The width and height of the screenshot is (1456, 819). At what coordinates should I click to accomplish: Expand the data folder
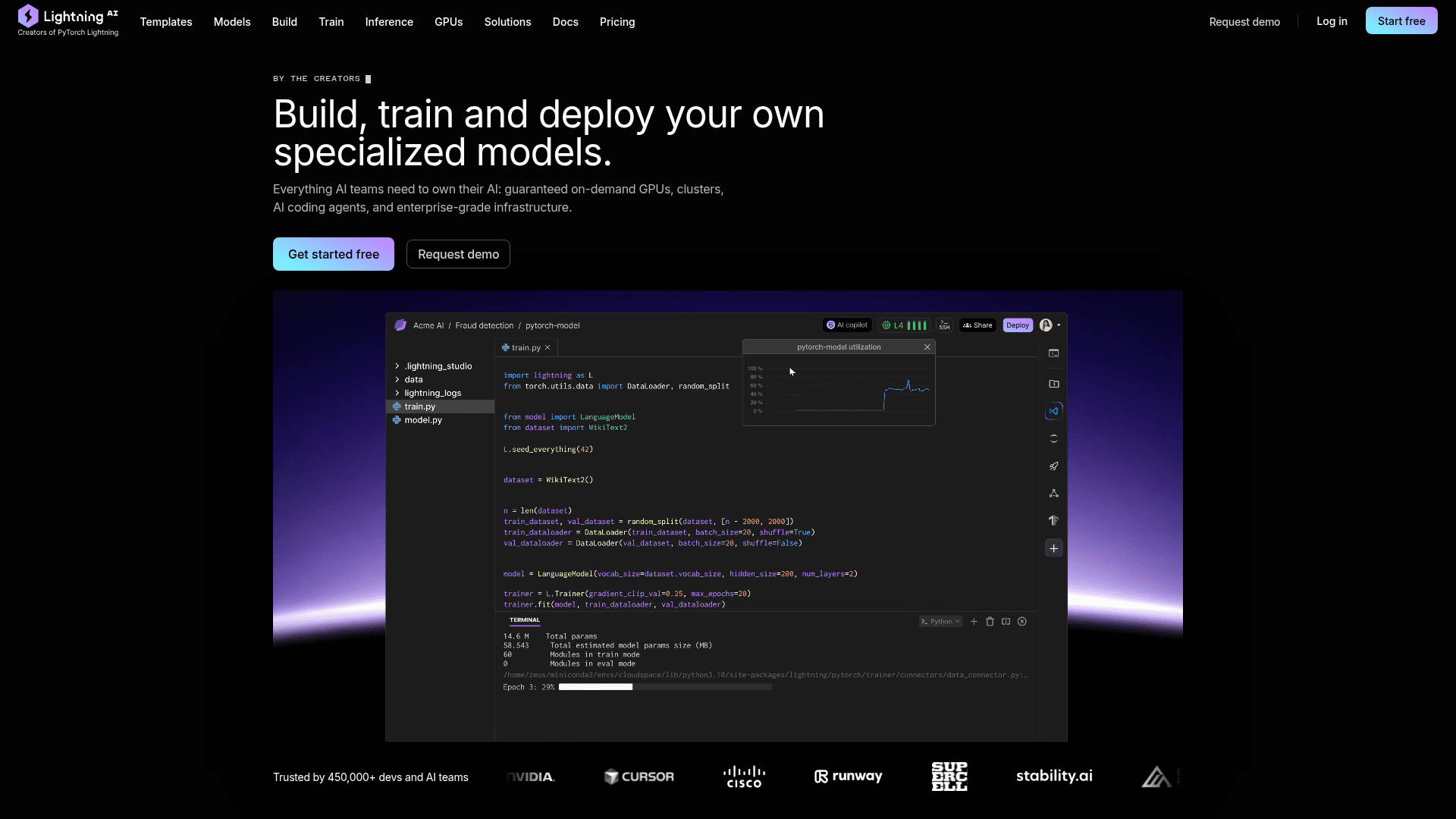coord(409,380)
